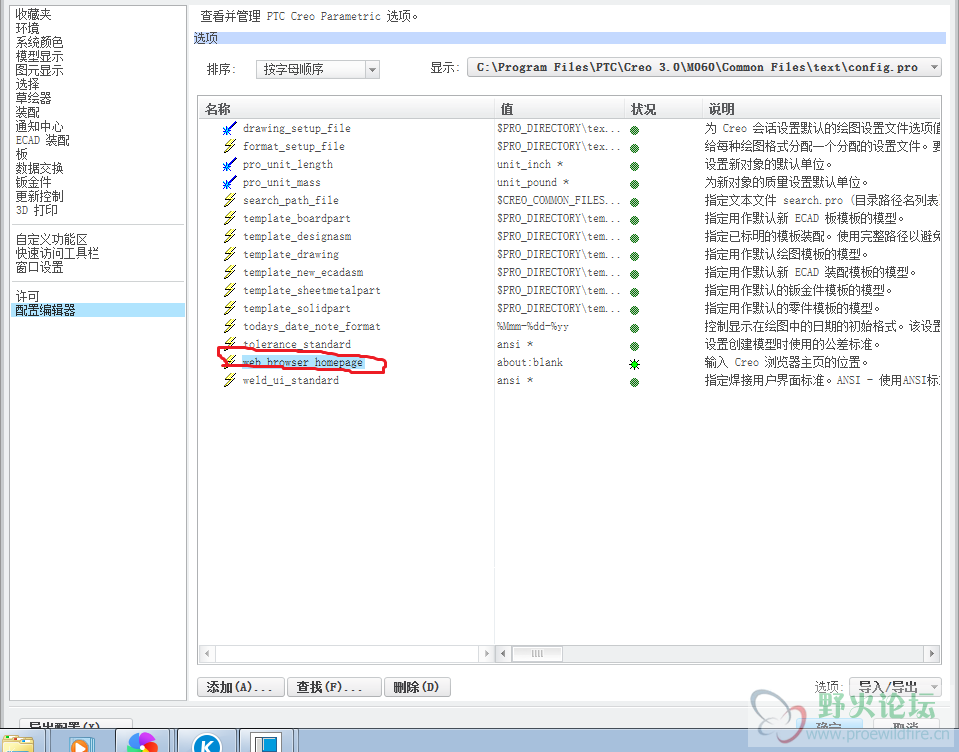The image size is (959, 752).
Task: Open the 导入/导出 options dropdown
Action: (895, 687)
